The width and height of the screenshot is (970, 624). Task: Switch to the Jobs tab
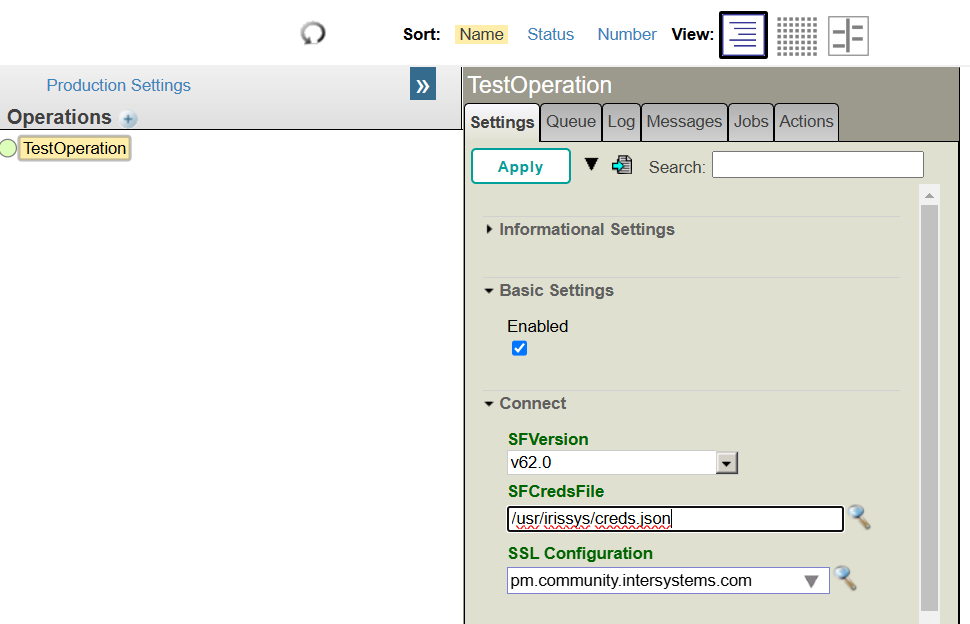[751, 121]
